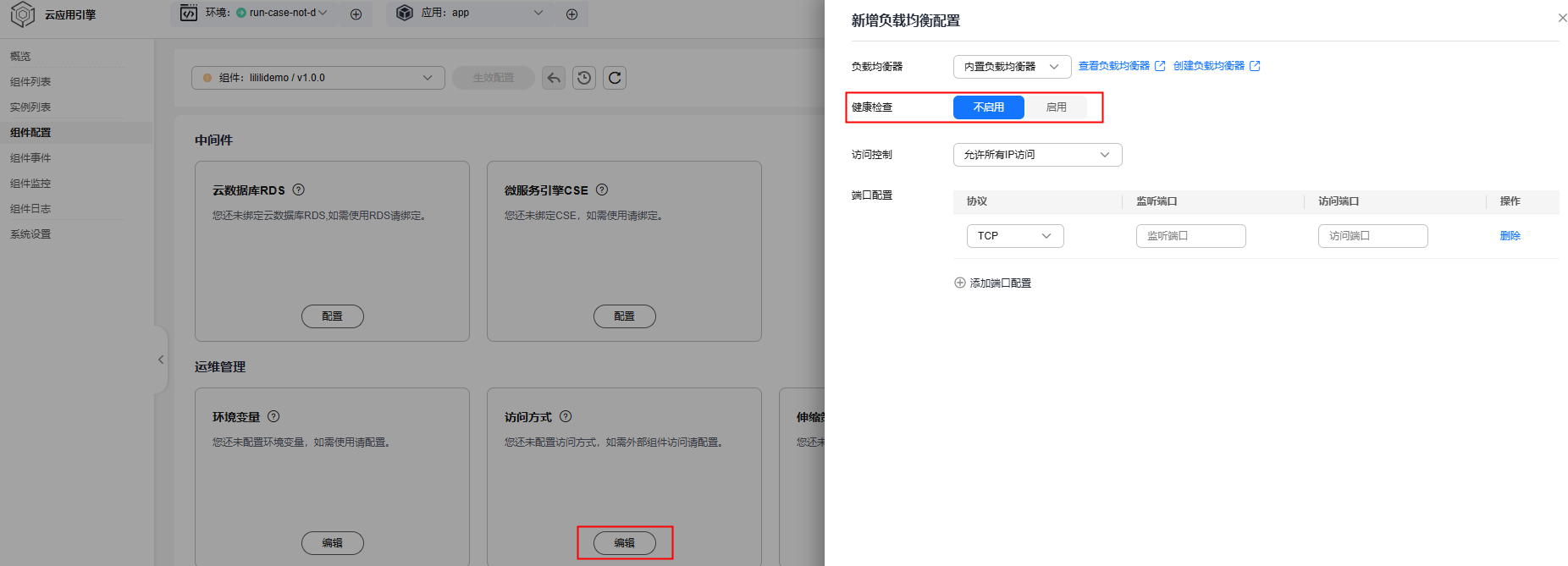Click 编辑 under 环境变量
This screenshot has width=1568, height=566.
(x=332, y=543)
